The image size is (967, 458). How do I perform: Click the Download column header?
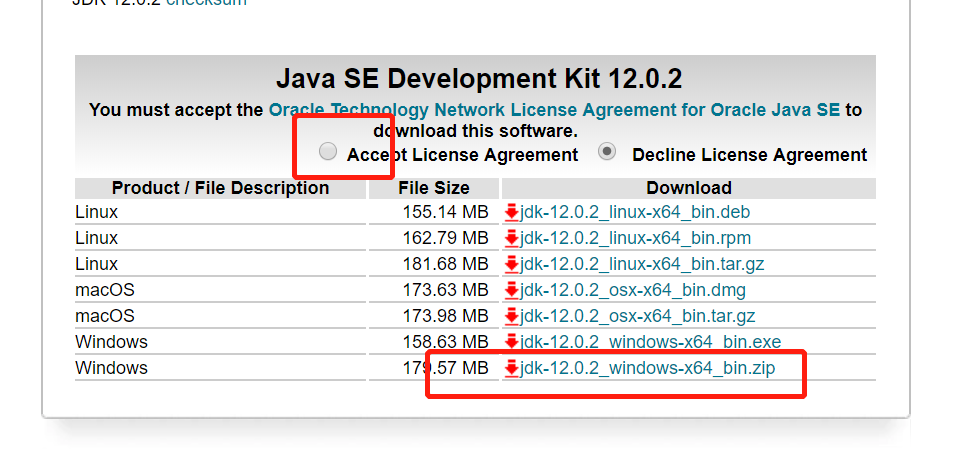689,188
